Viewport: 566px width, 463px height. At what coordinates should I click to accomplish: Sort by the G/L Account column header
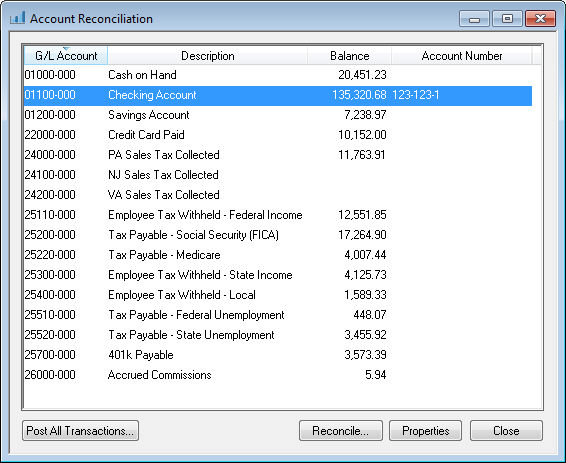(x=66, y=56)
